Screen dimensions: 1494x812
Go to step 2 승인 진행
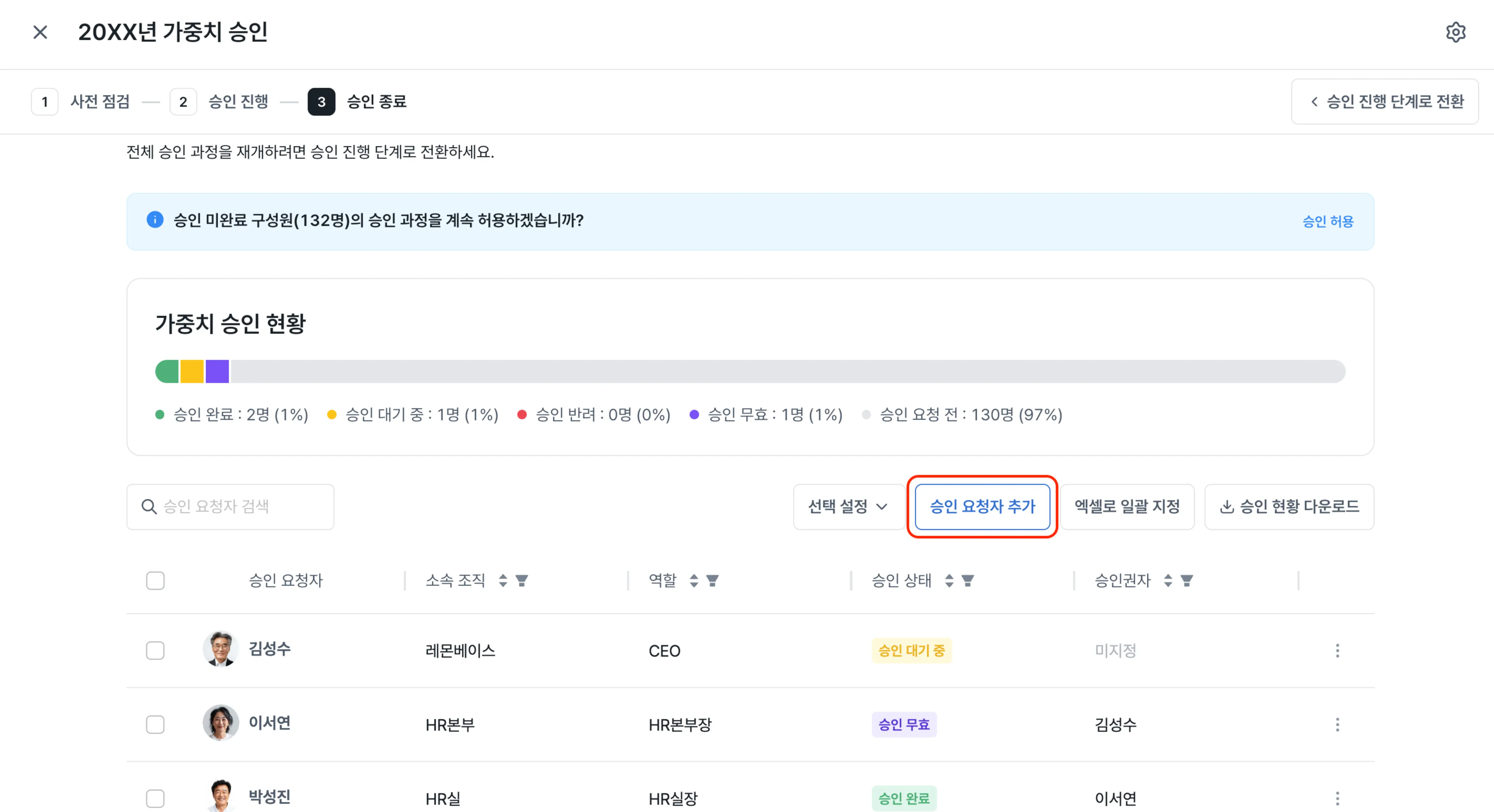(x=219, y=102)
